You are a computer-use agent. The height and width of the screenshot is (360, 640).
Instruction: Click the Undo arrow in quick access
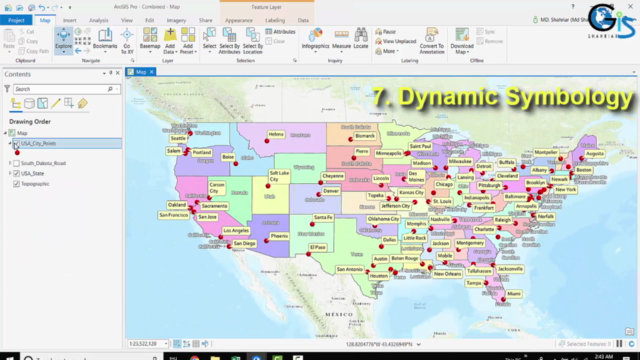pyautogui.click(x=41, y=7)
